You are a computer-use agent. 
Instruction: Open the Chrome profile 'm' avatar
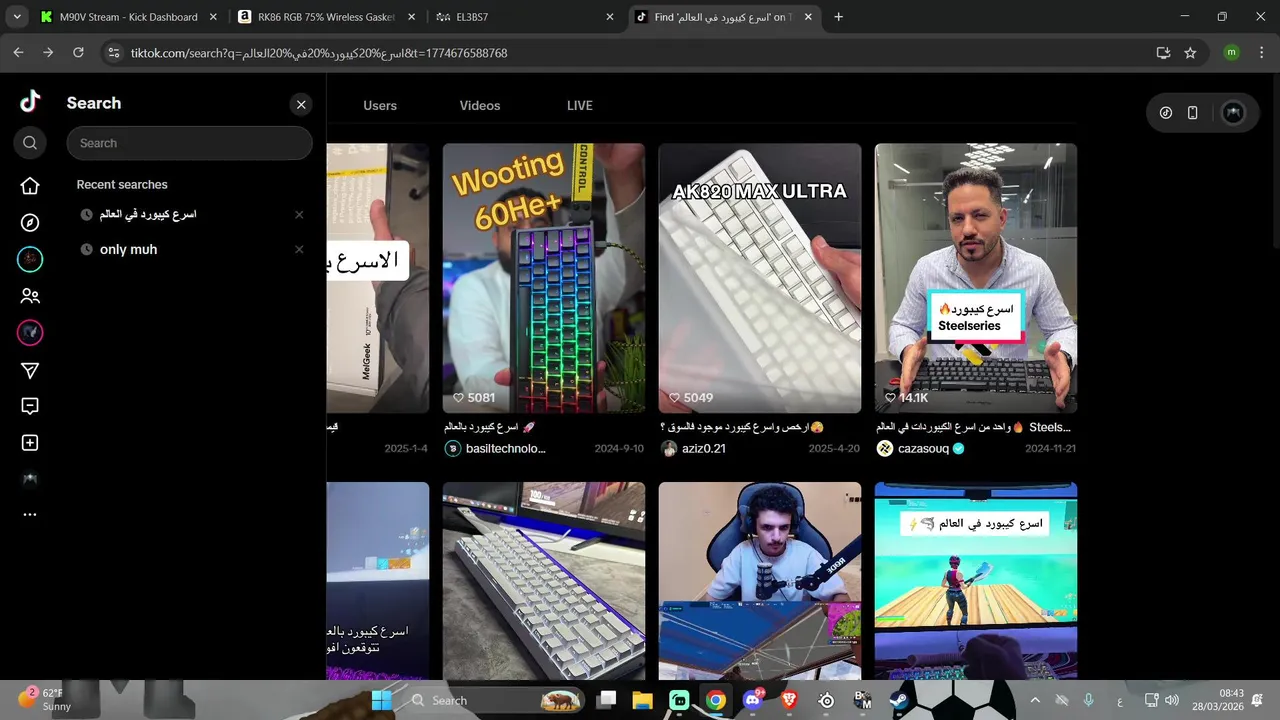coord(1231,53)
